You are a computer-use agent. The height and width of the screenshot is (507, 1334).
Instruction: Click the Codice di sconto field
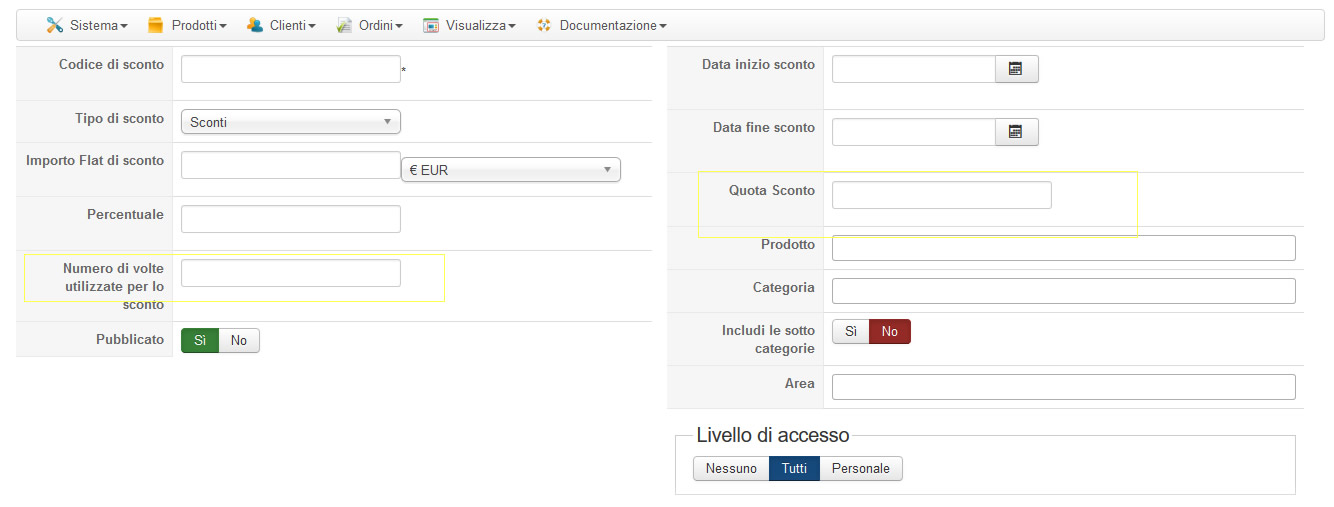(x=290, y=69)
